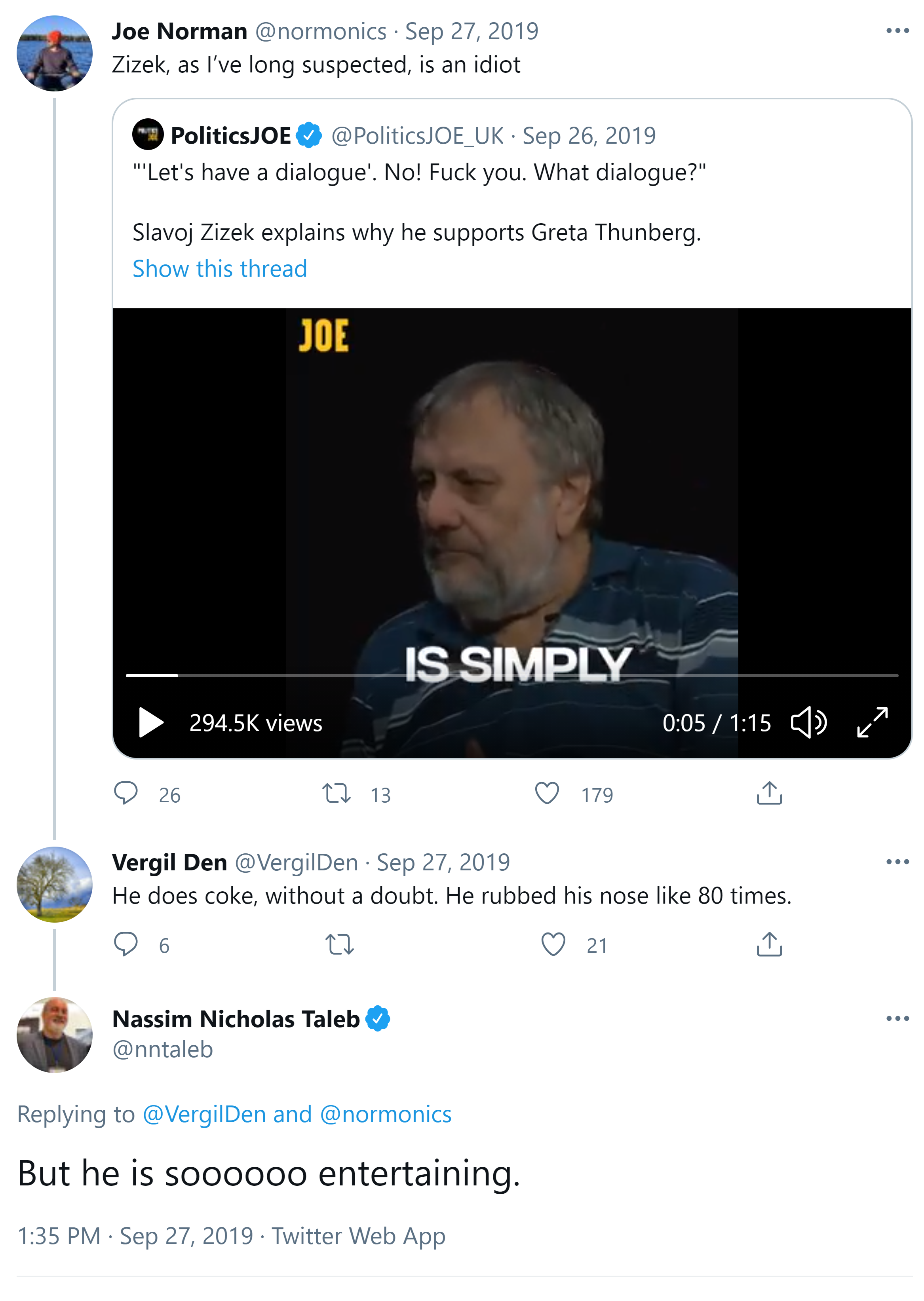The image size is (924, 1301).
Task: Retweet Vergil Den's tweet
Action: [340, 944]
